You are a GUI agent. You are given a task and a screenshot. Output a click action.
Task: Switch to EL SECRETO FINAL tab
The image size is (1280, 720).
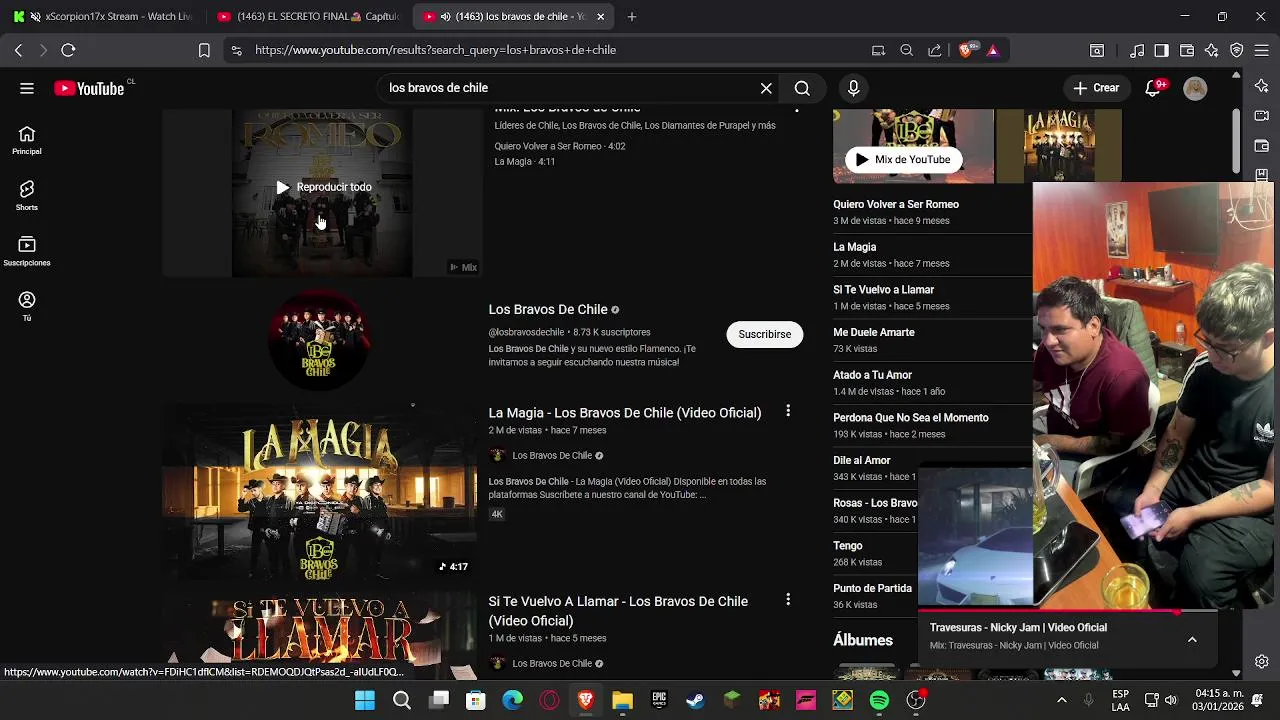pyautogui.click(x=308, y=16)
